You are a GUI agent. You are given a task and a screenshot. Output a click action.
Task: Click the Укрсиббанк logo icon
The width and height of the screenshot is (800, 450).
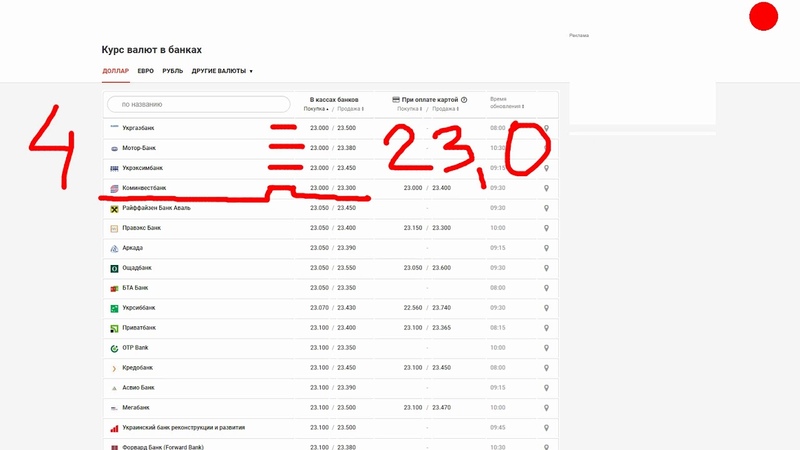tap(114, 308)
